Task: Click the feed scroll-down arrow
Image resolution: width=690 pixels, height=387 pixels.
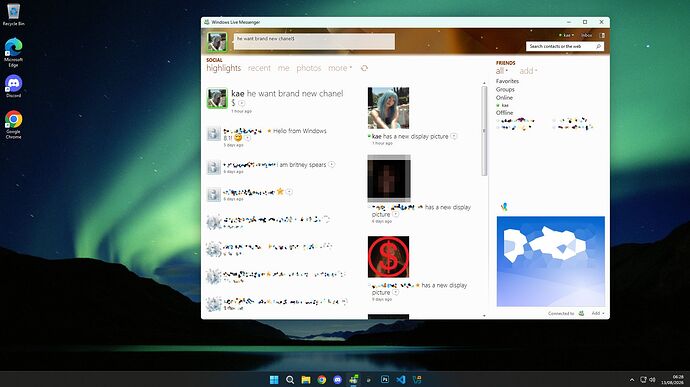Action: (484, 316)
